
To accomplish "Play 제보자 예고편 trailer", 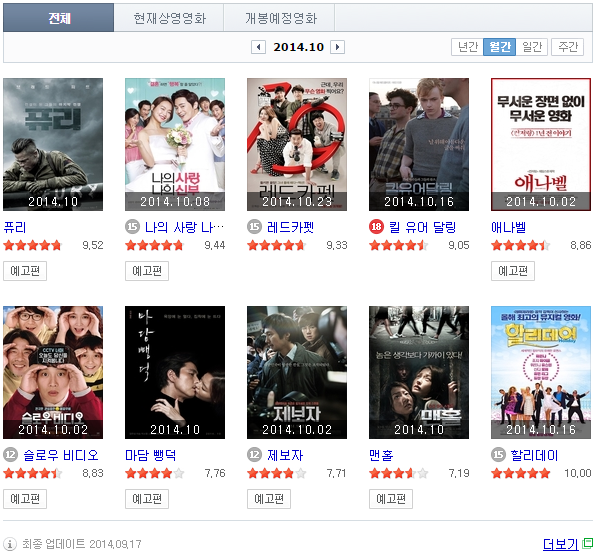I will pyautogui.click(x=269, y=499).
